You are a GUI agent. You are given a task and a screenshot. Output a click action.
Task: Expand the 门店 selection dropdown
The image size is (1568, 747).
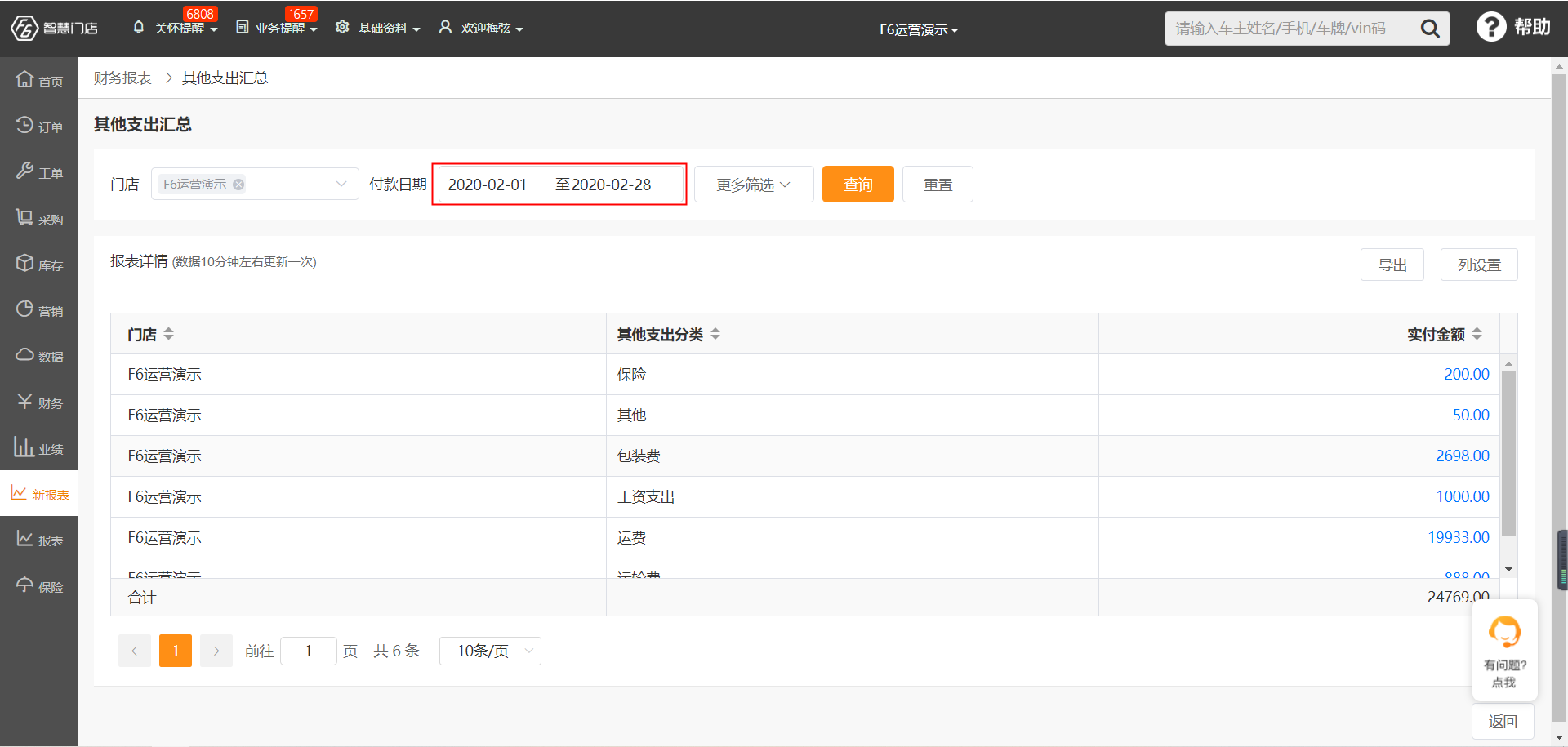tap(255, 184)
